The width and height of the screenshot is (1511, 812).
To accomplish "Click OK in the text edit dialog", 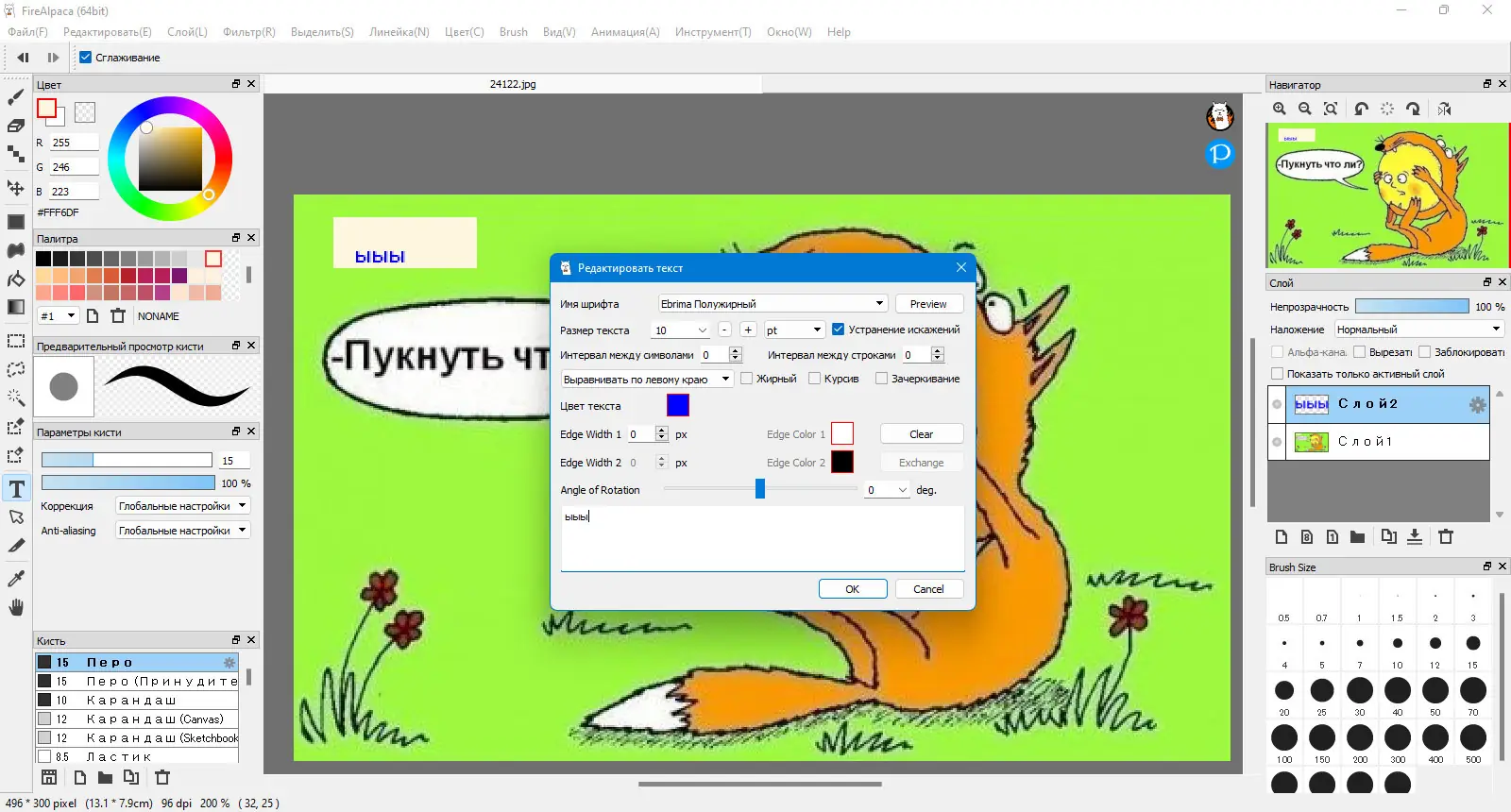I will (x=853, y=589).
